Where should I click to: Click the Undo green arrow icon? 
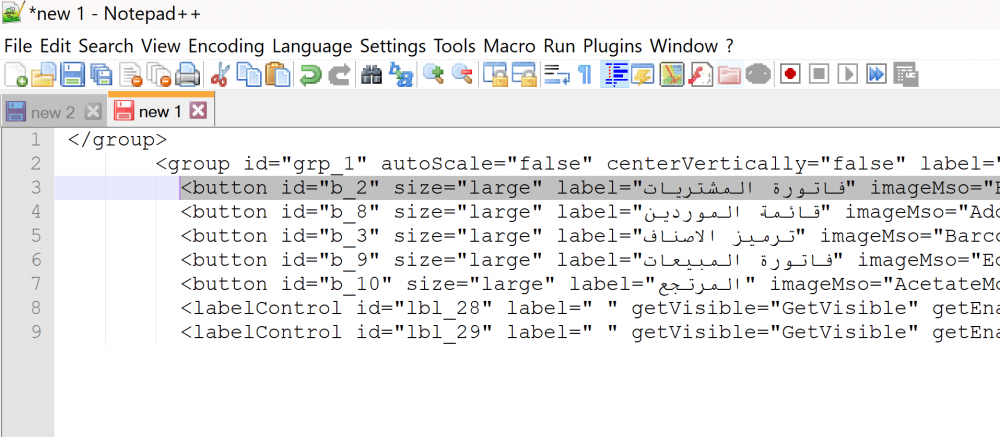coord(311,74)
